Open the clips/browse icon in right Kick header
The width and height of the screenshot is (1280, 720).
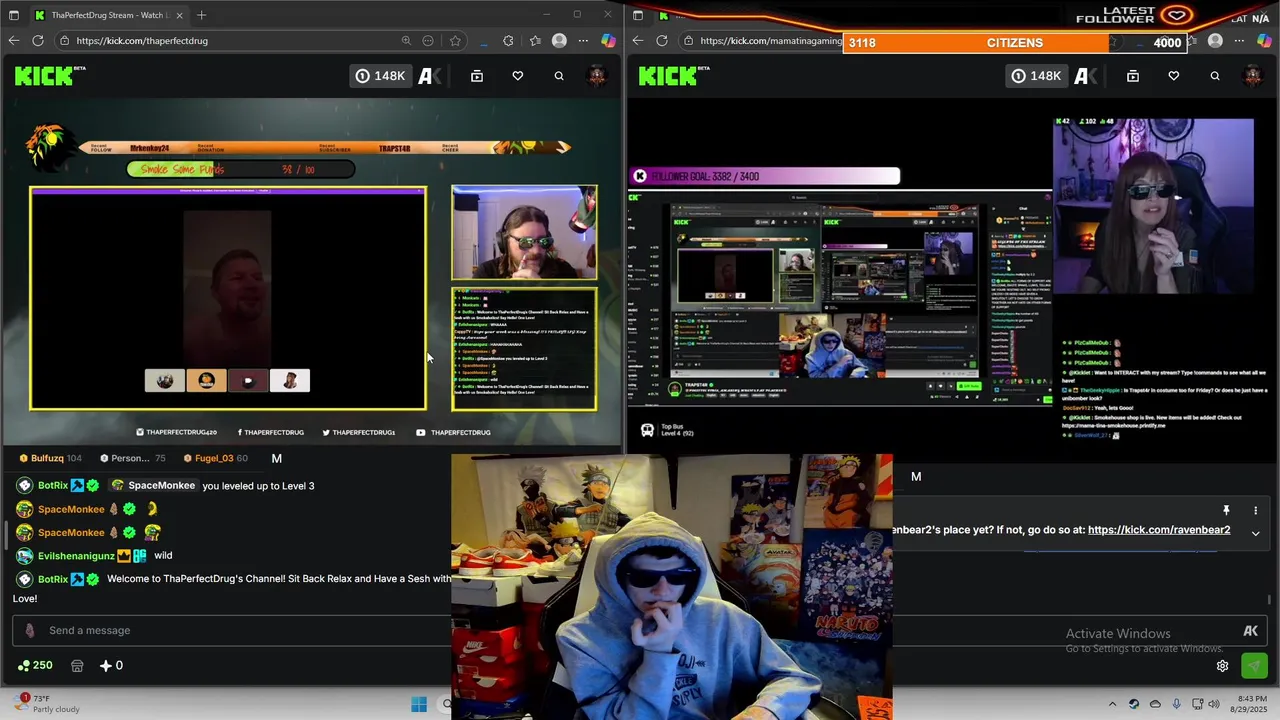point(1133,76)
